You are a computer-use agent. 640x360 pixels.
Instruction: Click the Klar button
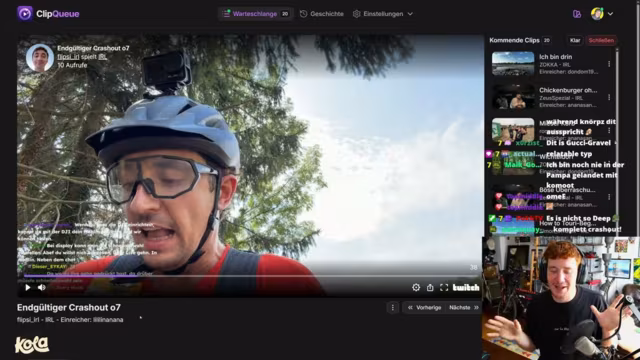click(575, 40)
